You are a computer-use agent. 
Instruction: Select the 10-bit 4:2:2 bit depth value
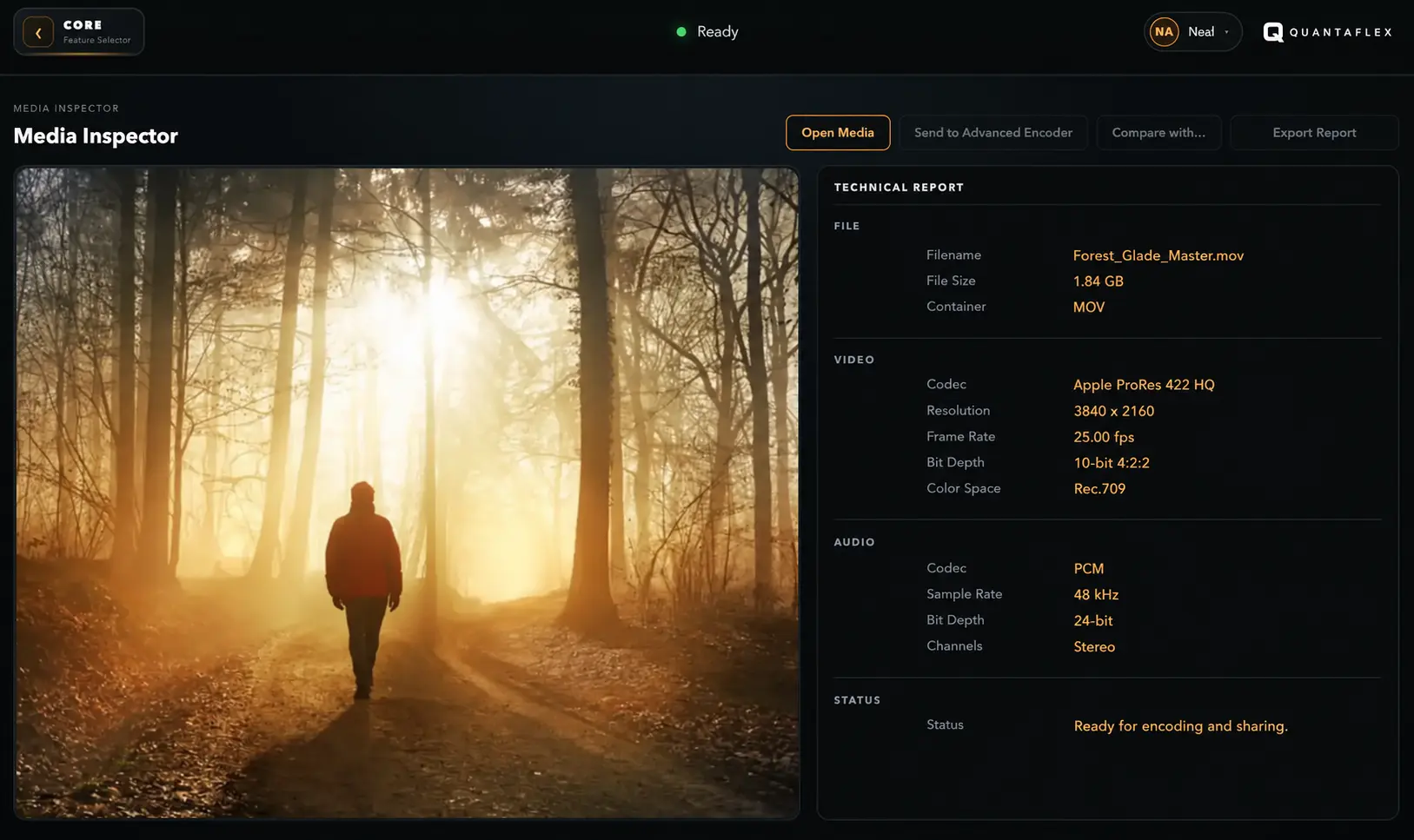click(1111, 463)
